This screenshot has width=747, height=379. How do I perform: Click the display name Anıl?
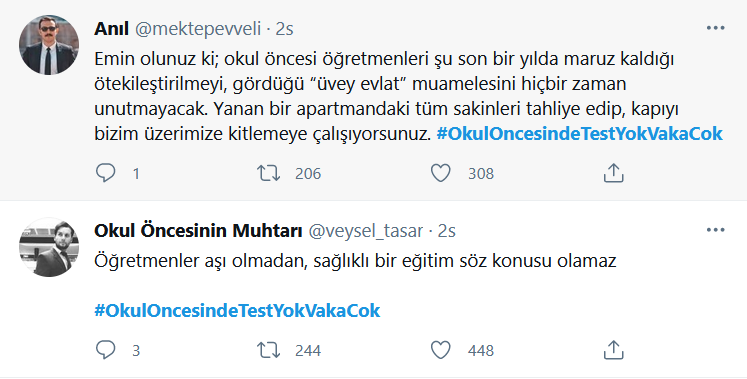coord(111,29)
